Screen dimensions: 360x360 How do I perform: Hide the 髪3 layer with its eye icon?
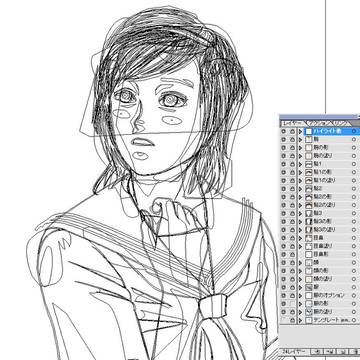[x=283, y=213]
